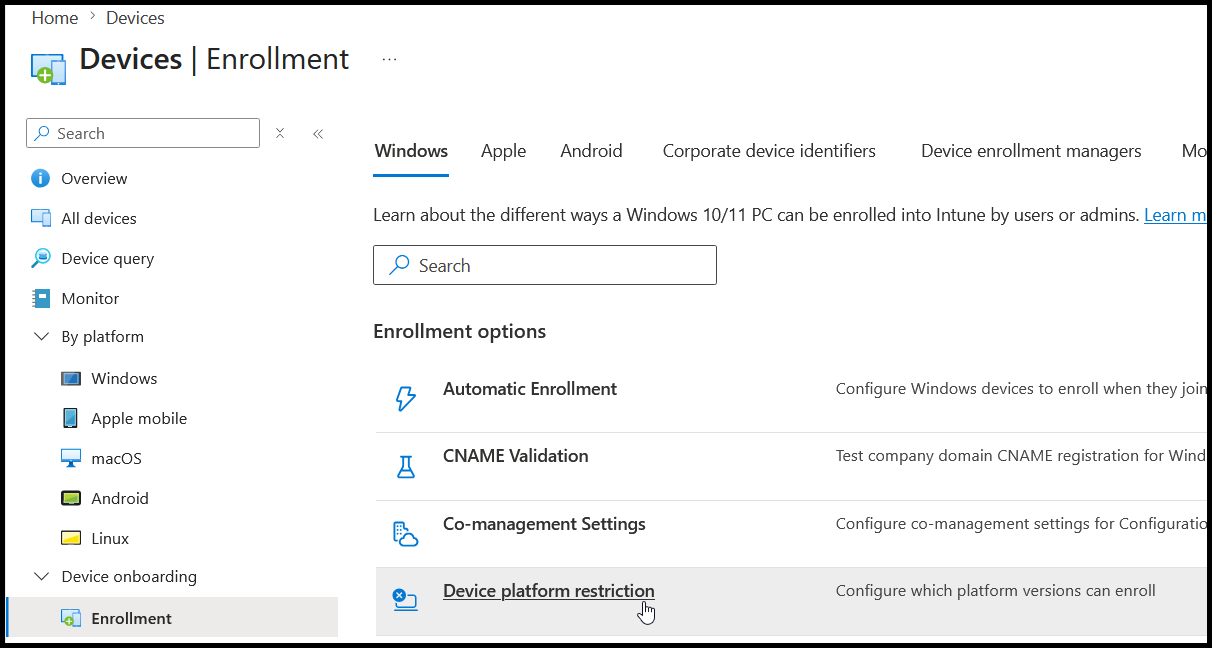Click the Apple mobile phone icon
This screenshot has width=1212, height=648.
click(x=70, y=418)
